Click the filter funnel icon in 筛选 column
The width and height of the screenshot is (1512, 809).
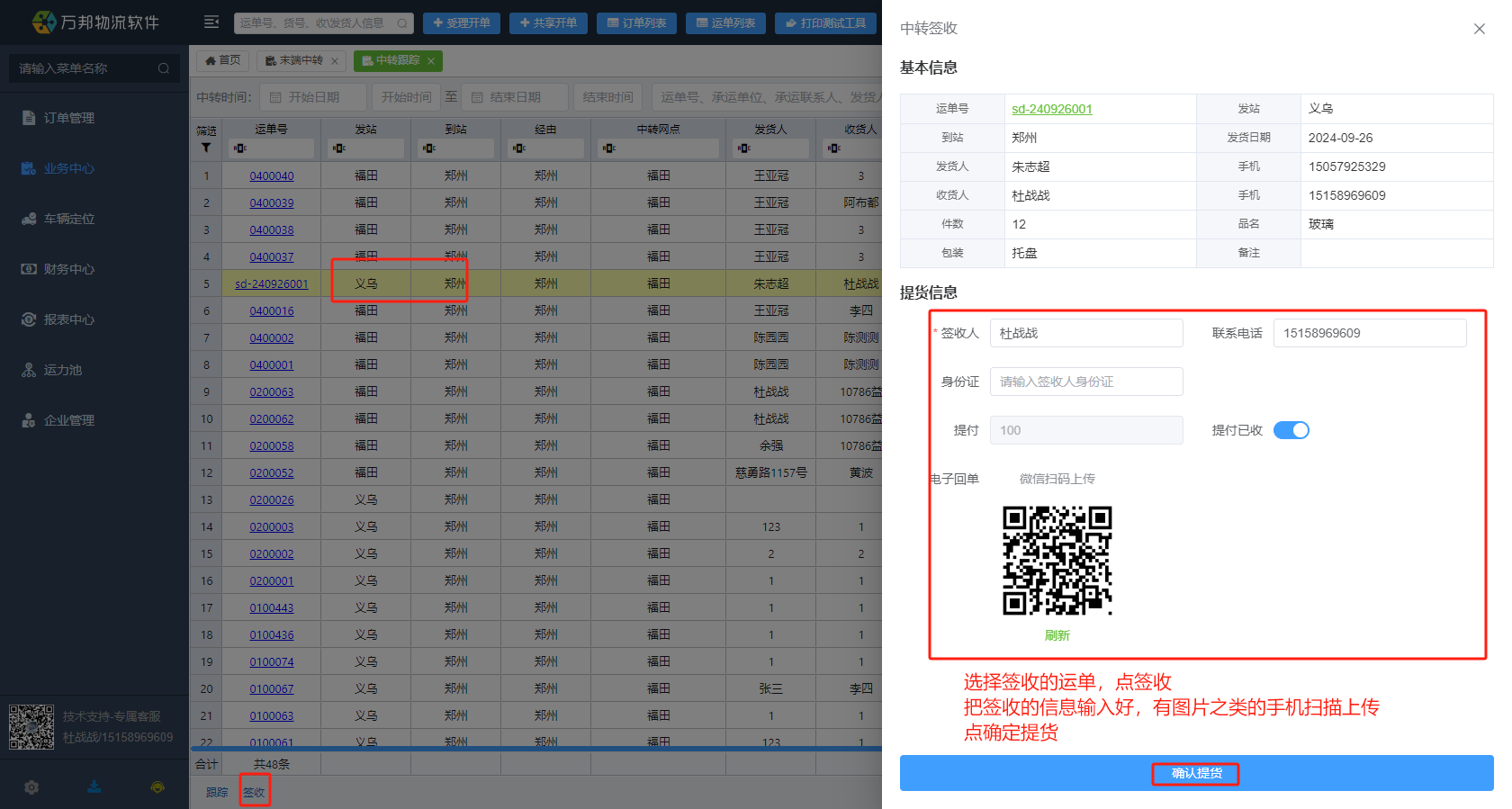206,148
